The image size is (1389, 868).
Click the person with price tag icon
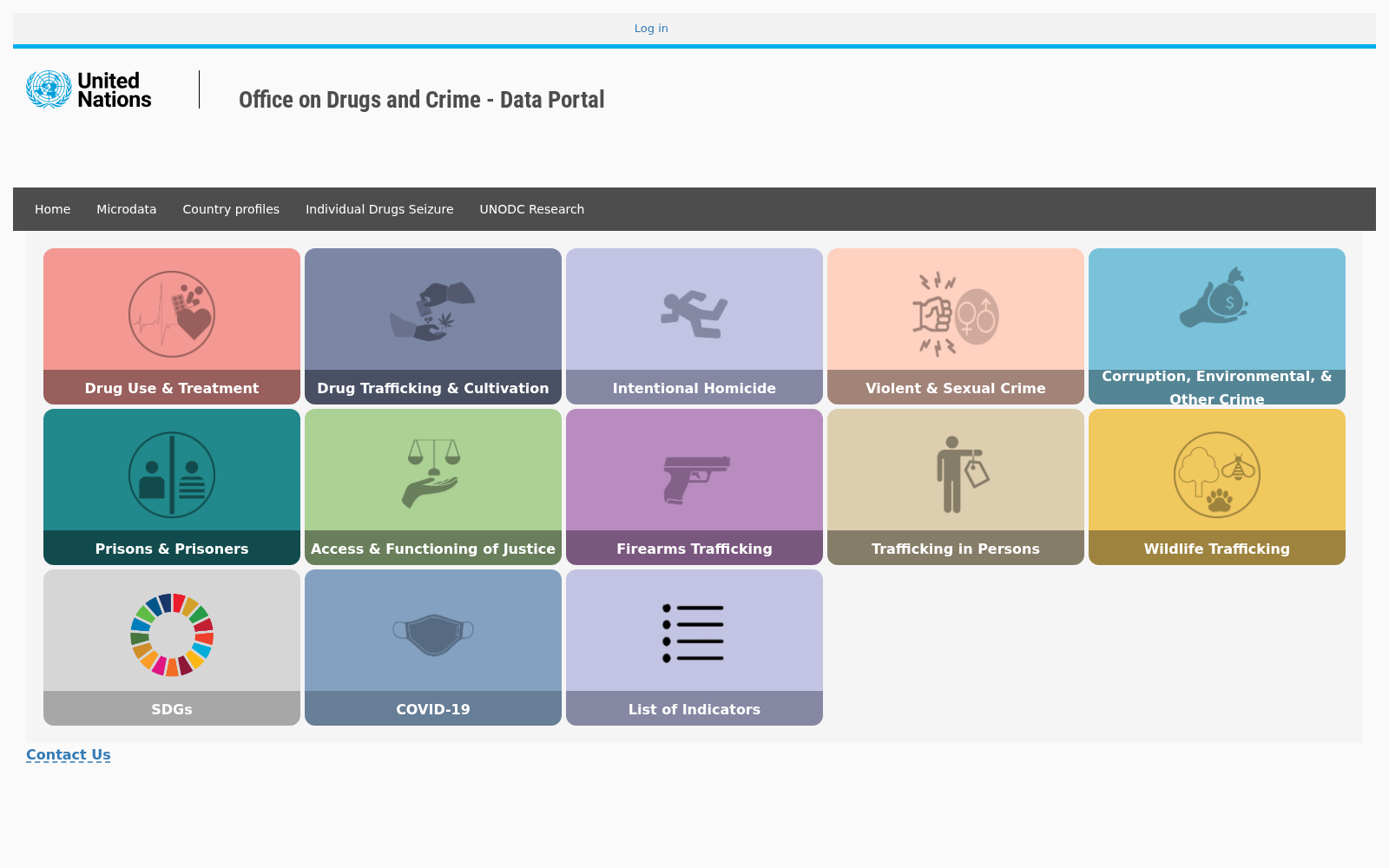point(962,475)
